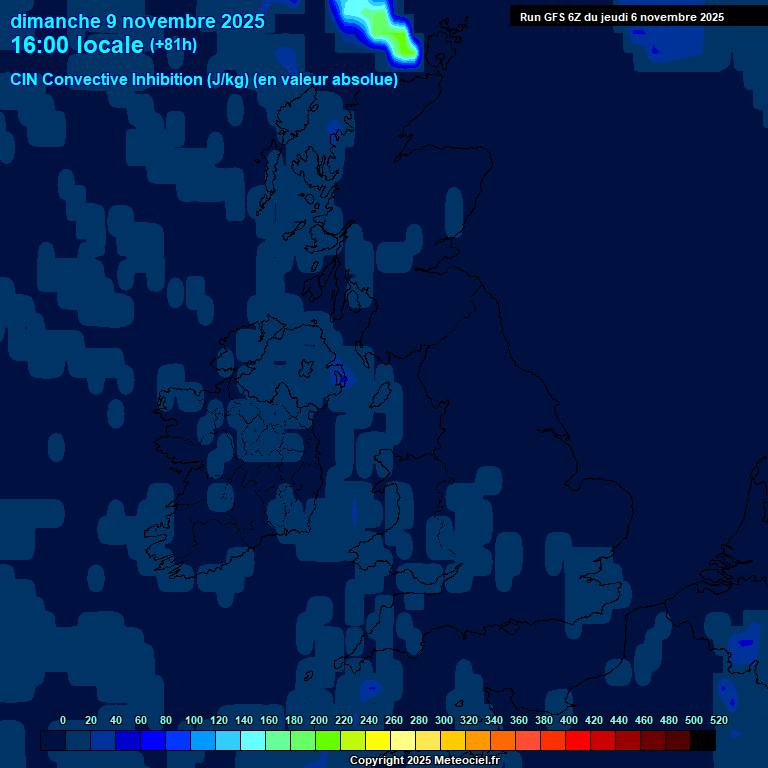Pick the black swatch at 500-520
768x768 pixels.
coord(703,741)
